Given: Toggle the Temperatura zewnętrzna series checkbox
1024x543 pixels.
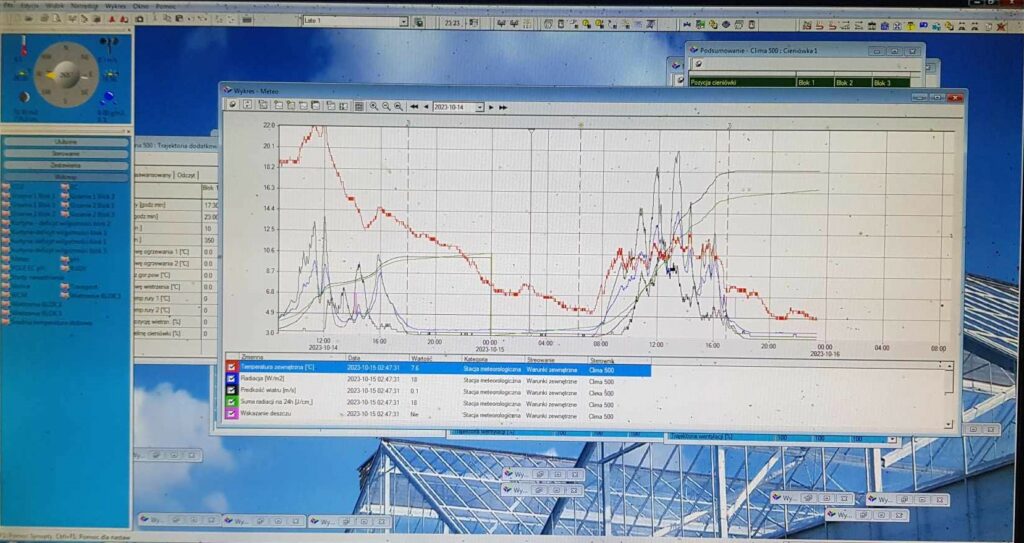Looking at the screenshot, I should pos(232,368).
